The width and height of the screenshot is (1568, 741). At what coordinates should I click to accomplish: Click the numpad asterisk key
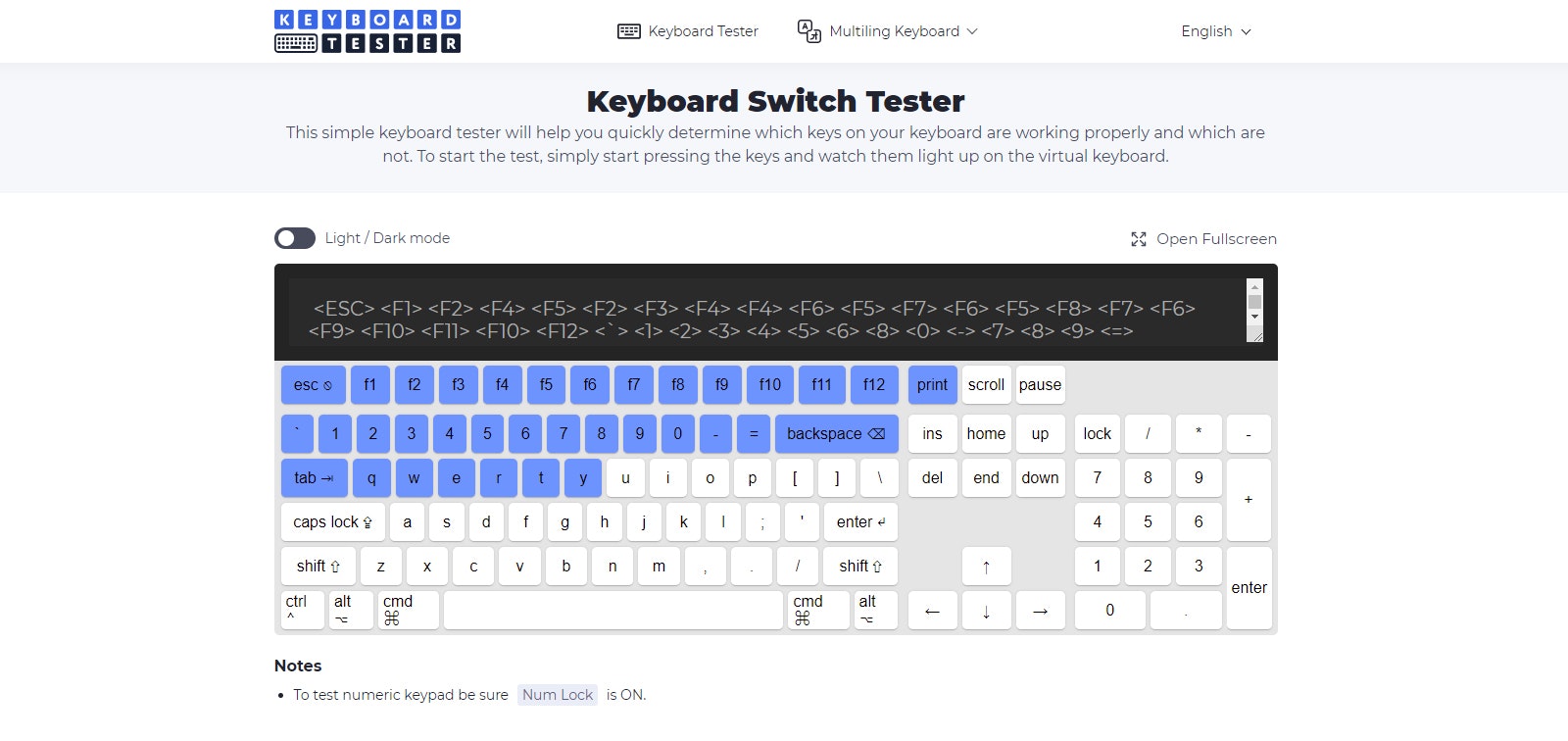coord(1199,434)
